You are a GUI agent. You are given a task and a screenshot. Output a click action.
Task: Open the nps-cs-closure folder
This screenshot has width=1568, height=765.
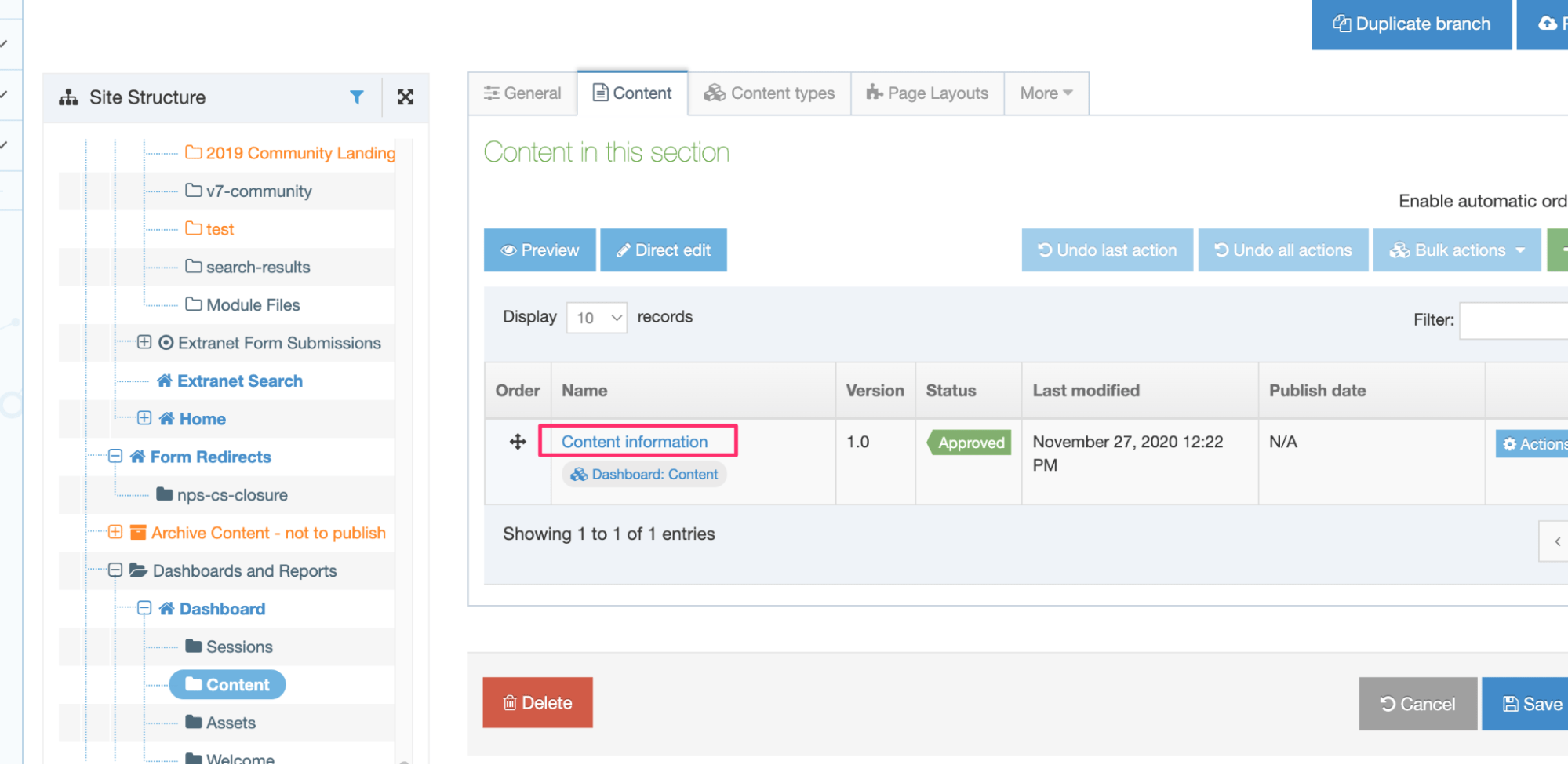pos(231,495)
